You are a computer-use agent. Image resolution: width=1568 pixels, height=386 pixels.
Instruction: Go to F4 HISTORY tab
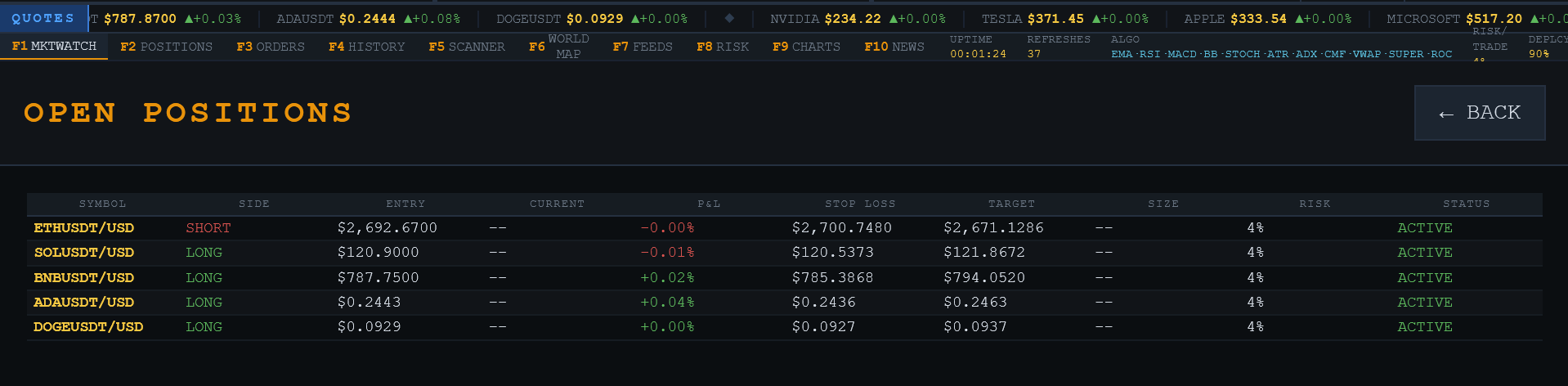click(366, 47)
